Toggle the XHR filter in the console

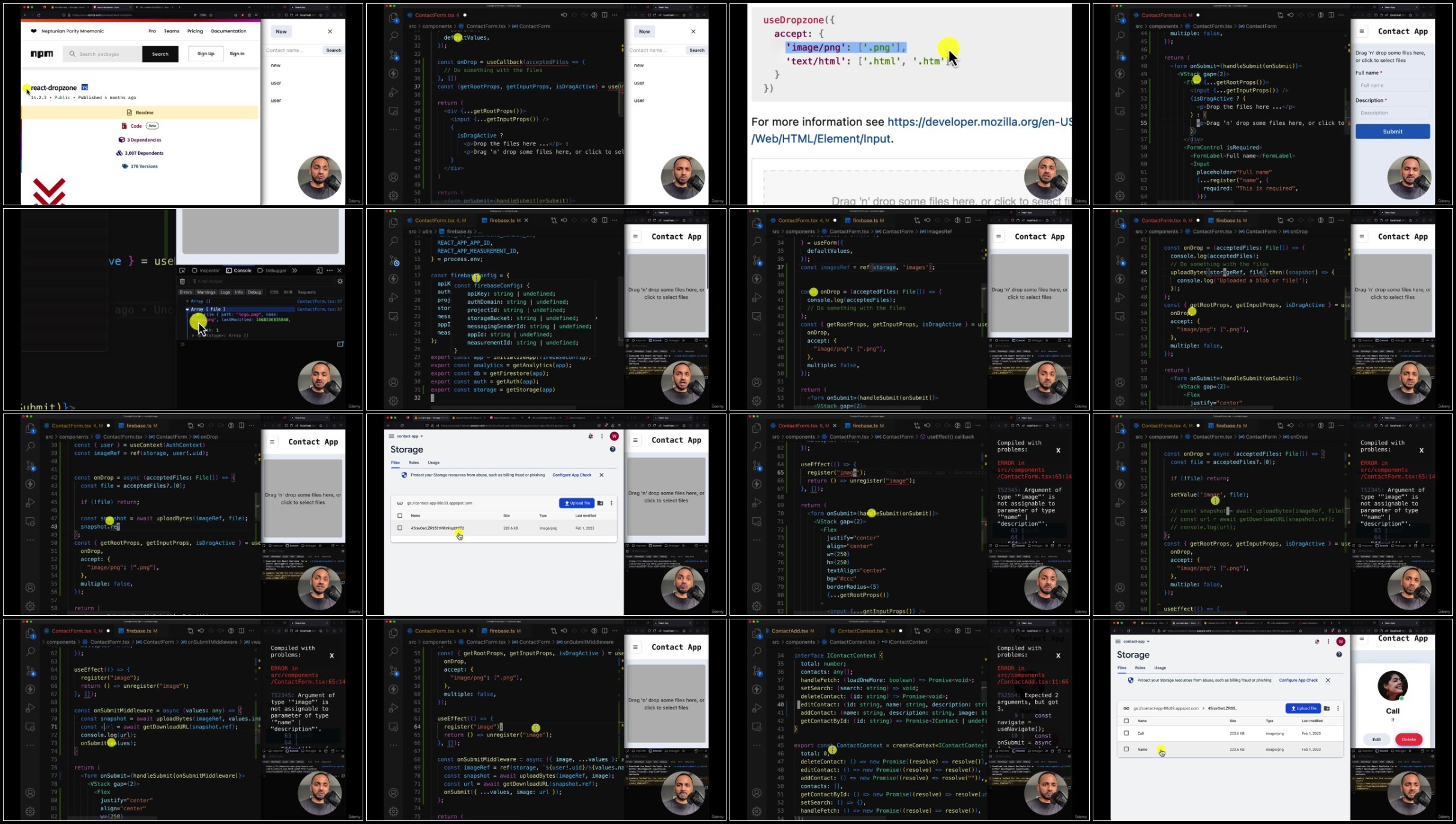(288, 292)
